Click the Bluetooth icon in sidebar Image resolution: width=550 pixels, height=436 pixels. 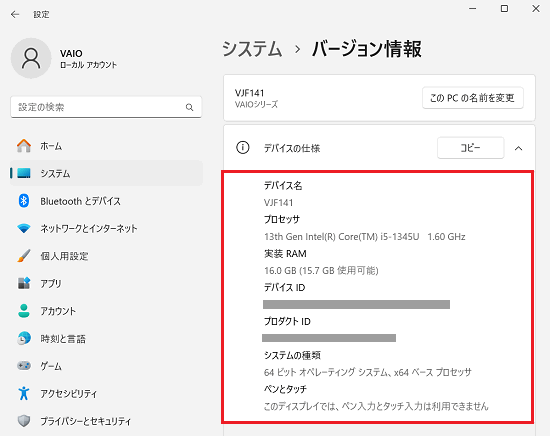click(24, 201)
